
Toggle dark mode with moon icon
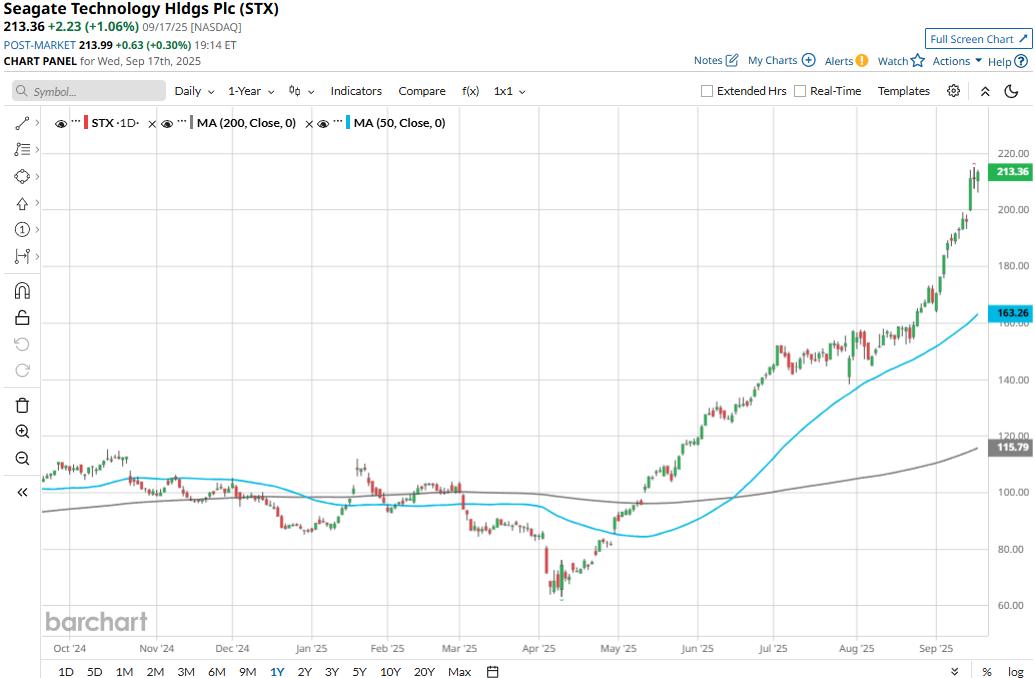point(1011,91)
